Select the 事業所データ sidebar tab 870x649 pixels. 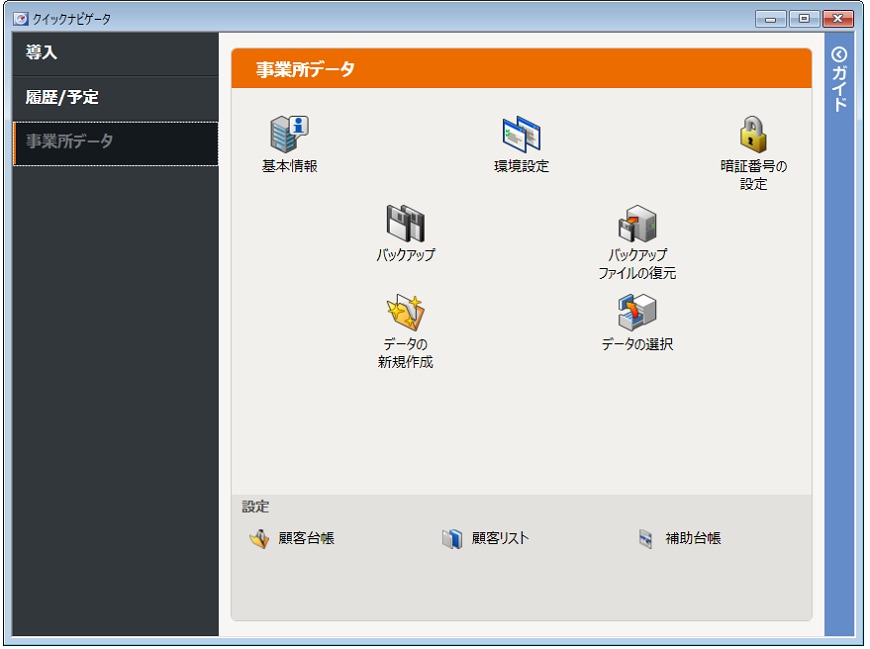[115, 142]
